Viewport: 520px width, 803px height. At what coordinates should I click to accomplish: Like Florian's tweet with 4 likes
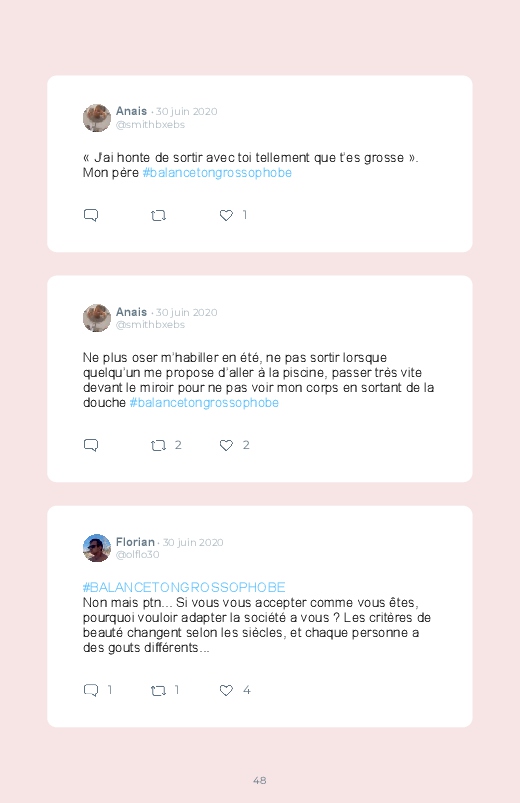226,690
